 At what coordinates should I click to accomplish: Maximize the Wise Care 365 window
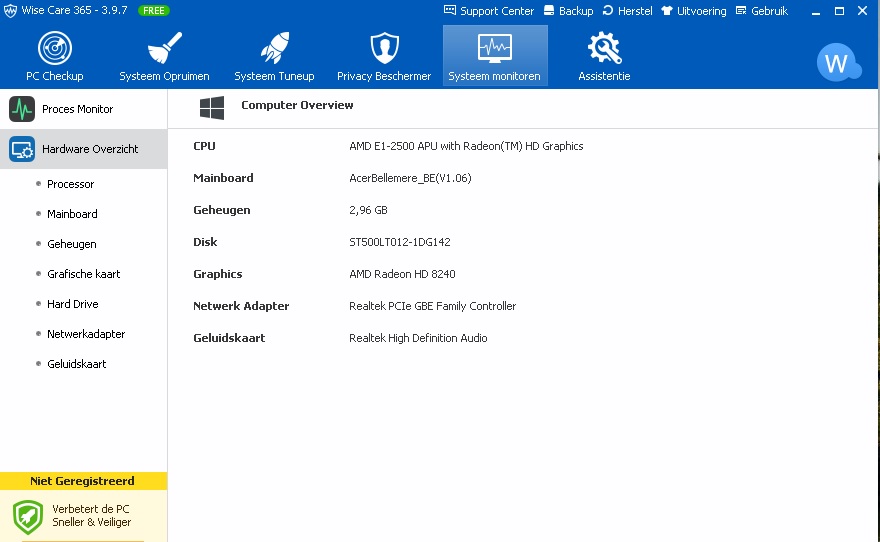[x=840, y=11]
